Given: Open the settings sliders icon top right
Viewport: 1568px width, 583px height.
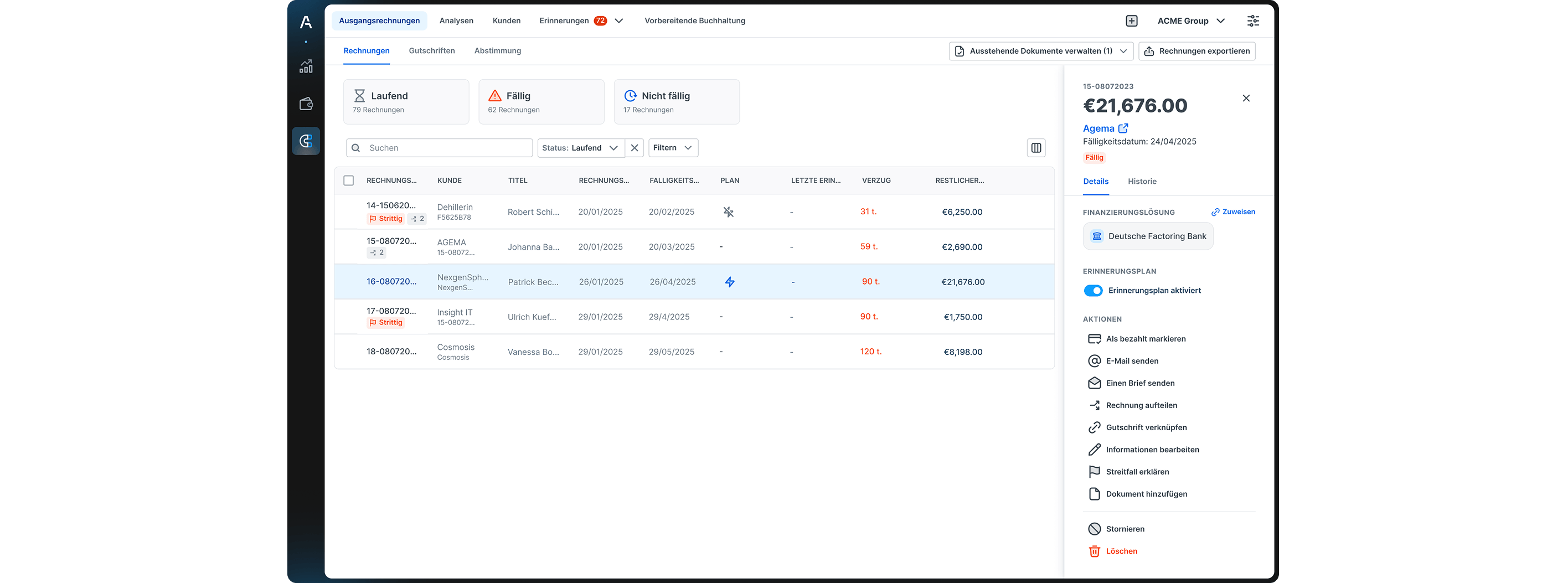Looking at the screenshot, I should 1254,20.
